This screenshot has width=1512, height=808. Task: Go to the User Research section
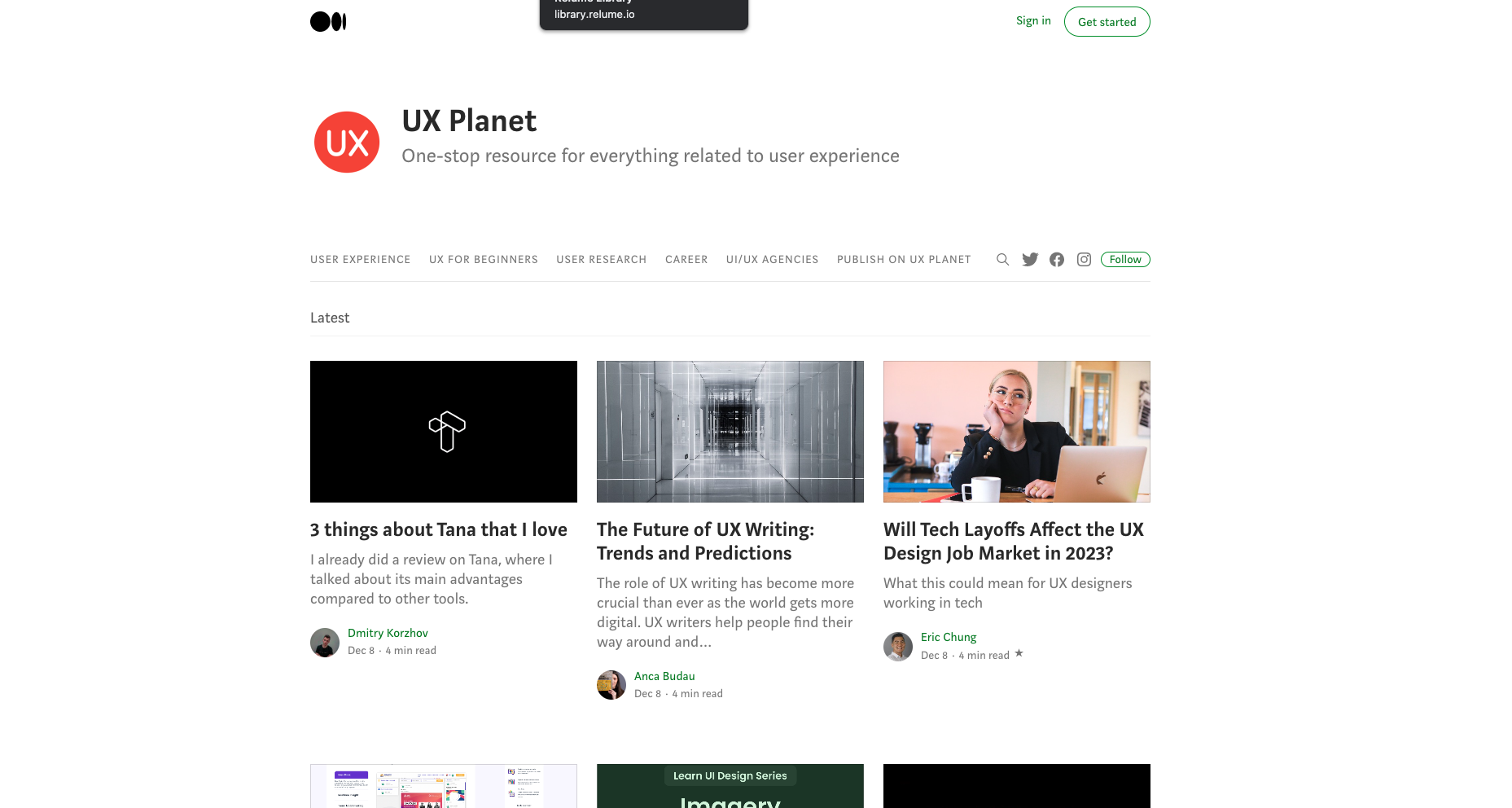click(602, 260)
